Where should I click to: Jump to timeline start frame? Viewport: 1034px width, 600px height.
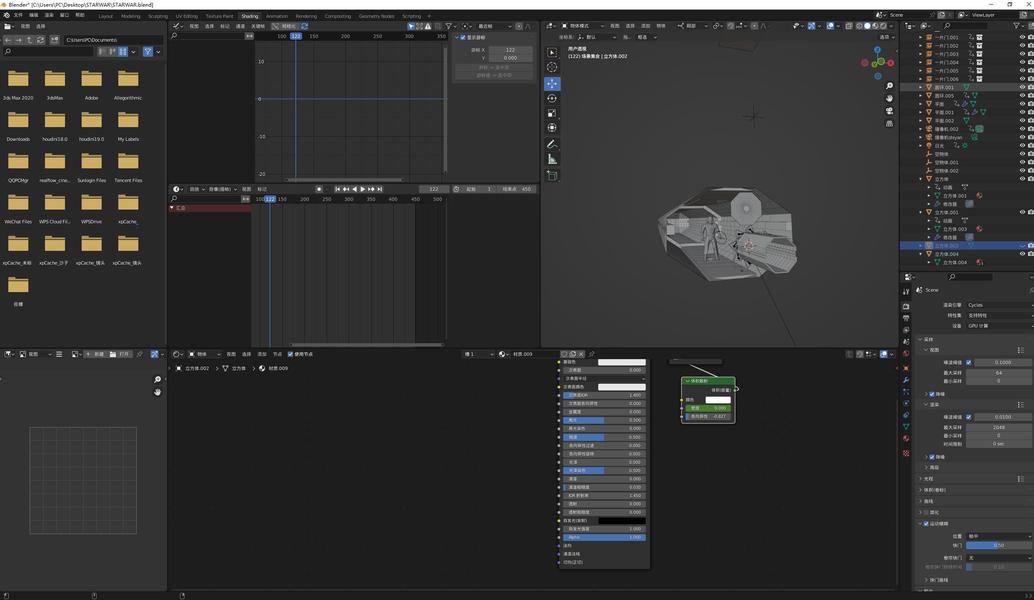pyautogui.click(x=337, y=189)
